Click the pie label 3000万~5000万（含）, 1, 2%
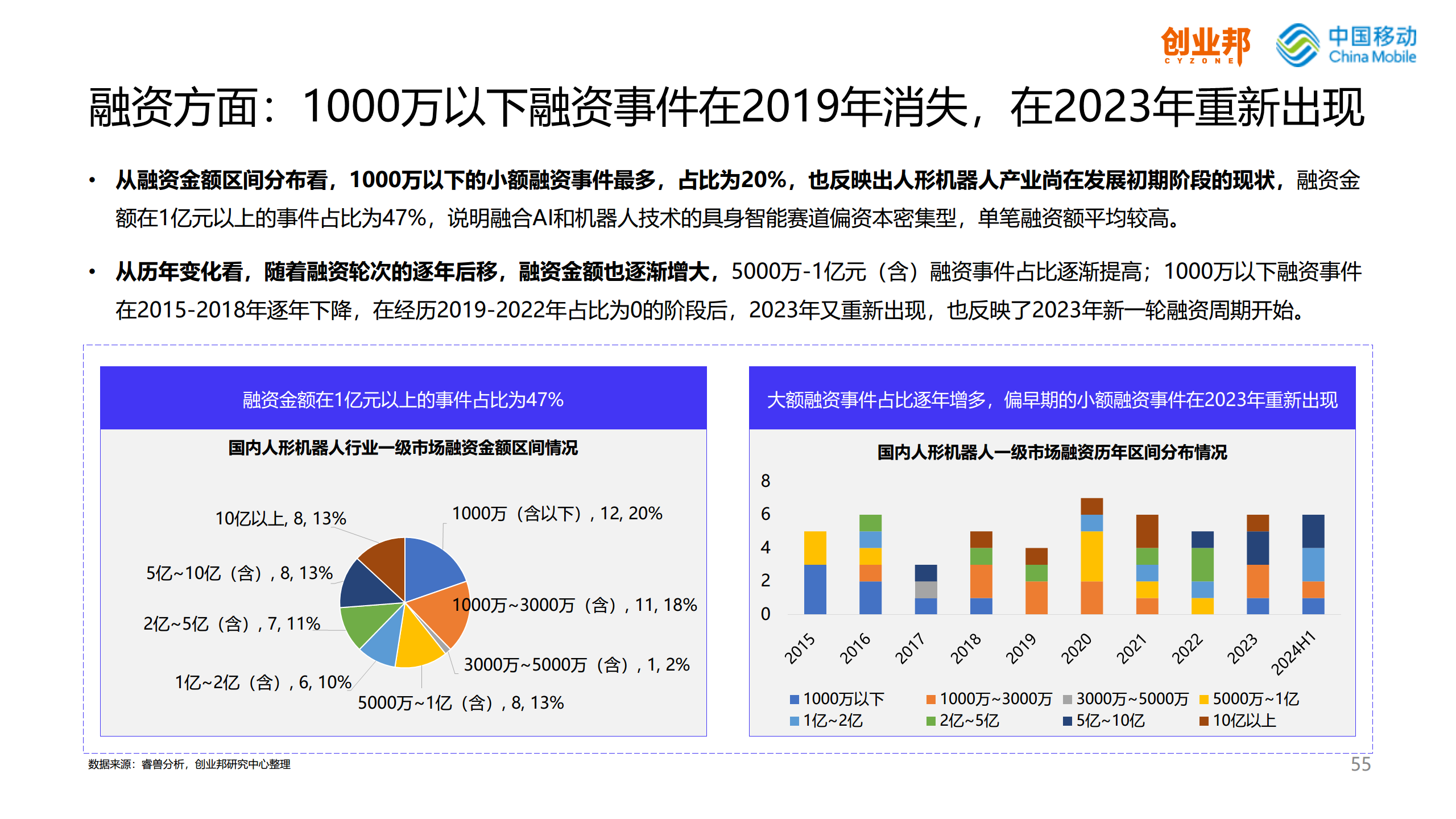This screenshot has width=1456, height=819. (x=577, y=664)
